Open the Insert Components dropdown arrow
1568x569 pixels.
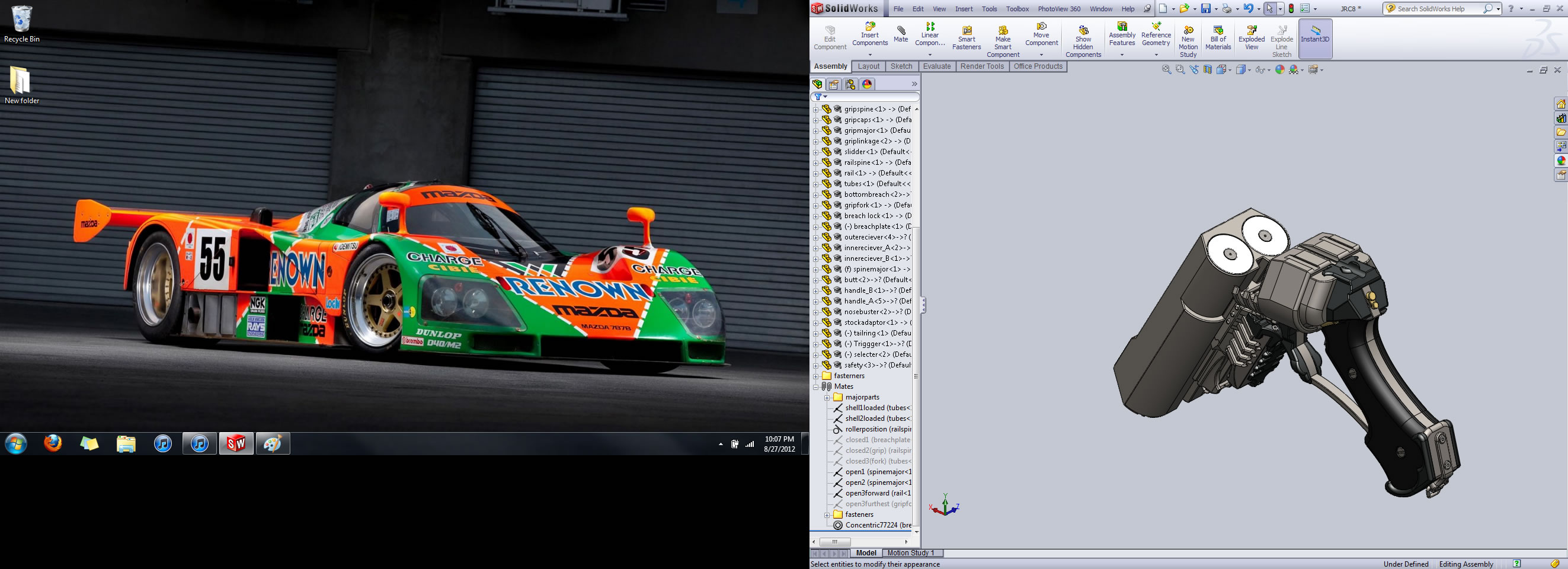[x=870, y=55]
